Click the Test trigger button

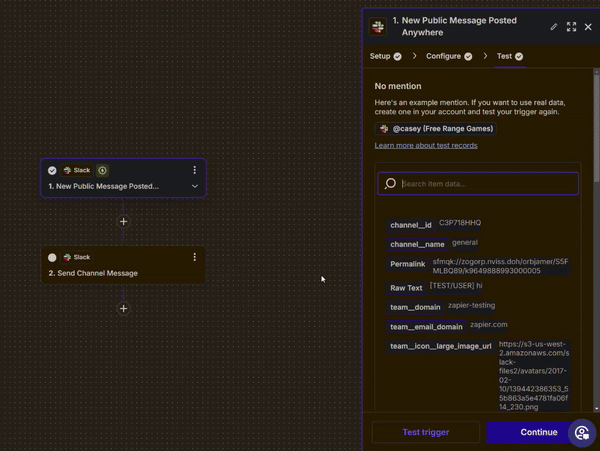pos(426,432)
